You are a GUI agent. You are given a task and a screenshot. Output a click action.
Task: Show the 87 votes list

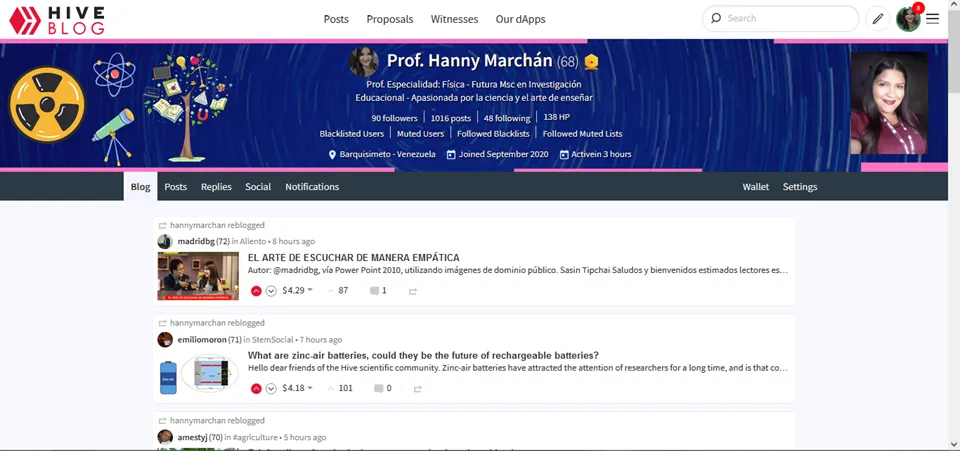pyautogui.click(x=338, y=291)
